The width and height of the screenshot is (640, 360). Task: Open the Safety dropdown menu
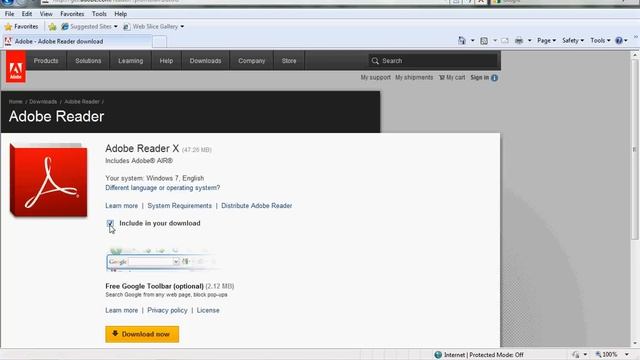pos(573,40)
